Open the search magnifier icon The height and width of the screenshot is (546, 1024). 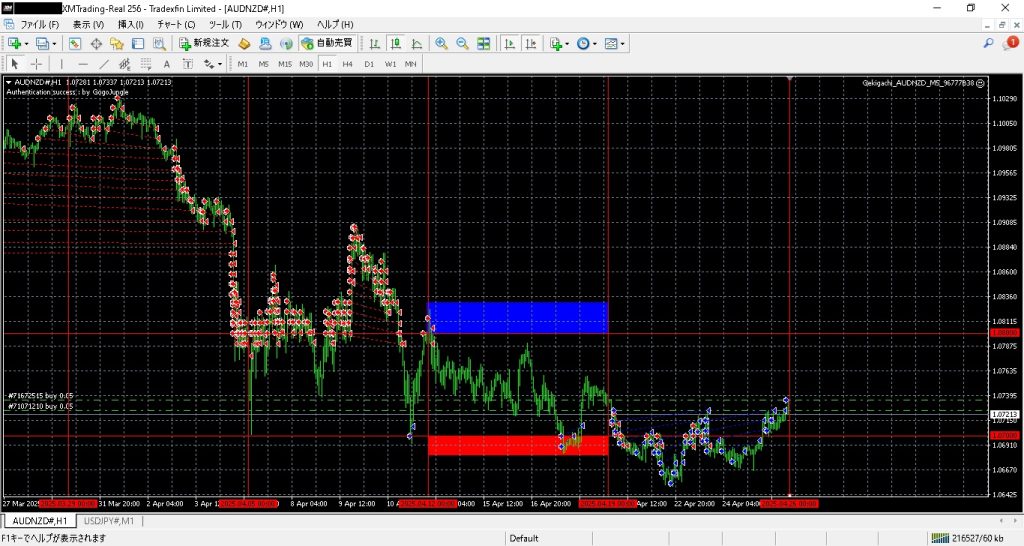point(988,43)
